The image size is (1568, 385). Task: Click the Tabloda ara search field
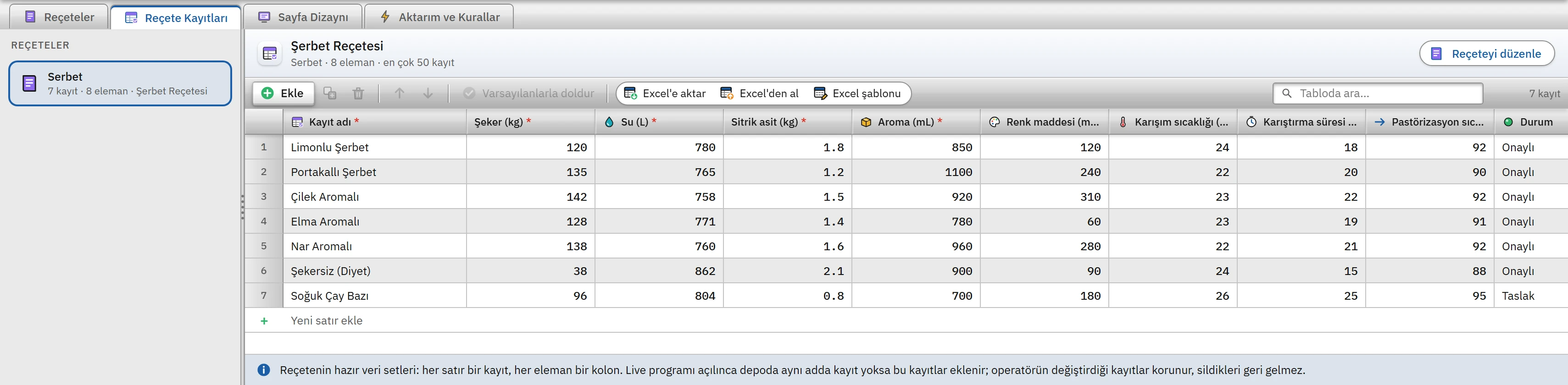(1378, 93)
